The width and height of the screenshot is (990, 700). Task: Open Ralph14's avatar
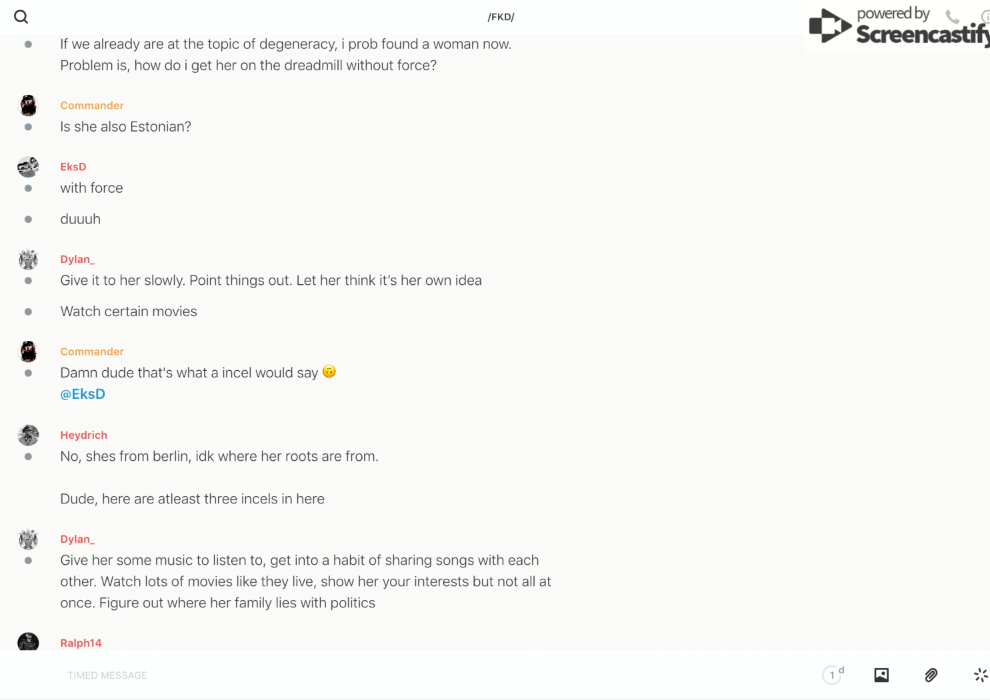(28, 642)
